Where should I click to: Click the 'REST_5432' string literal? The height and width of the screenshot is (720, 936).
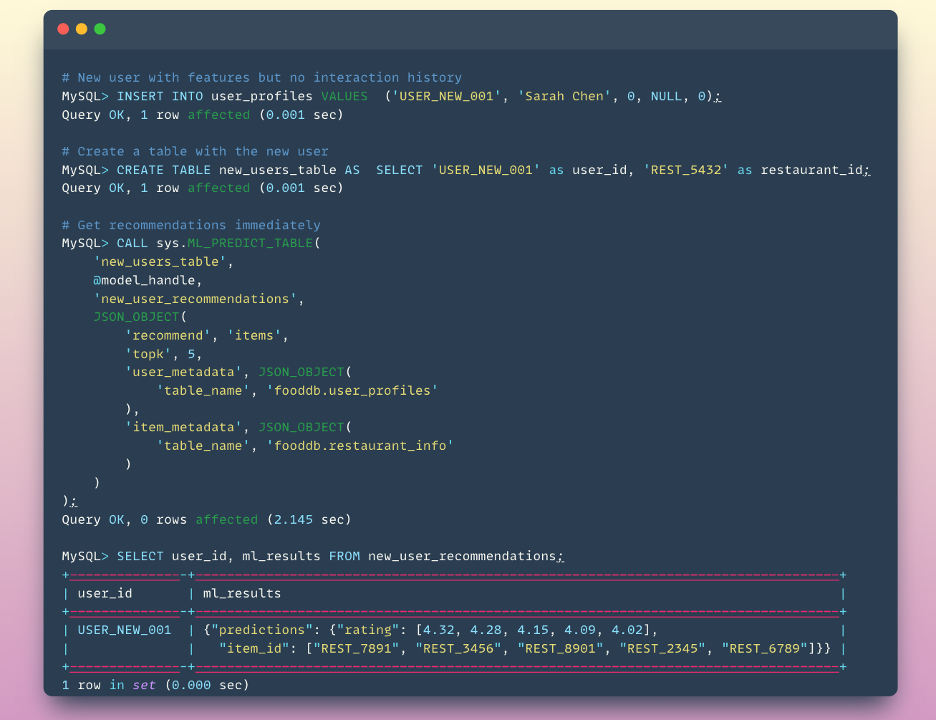(686, 170)
